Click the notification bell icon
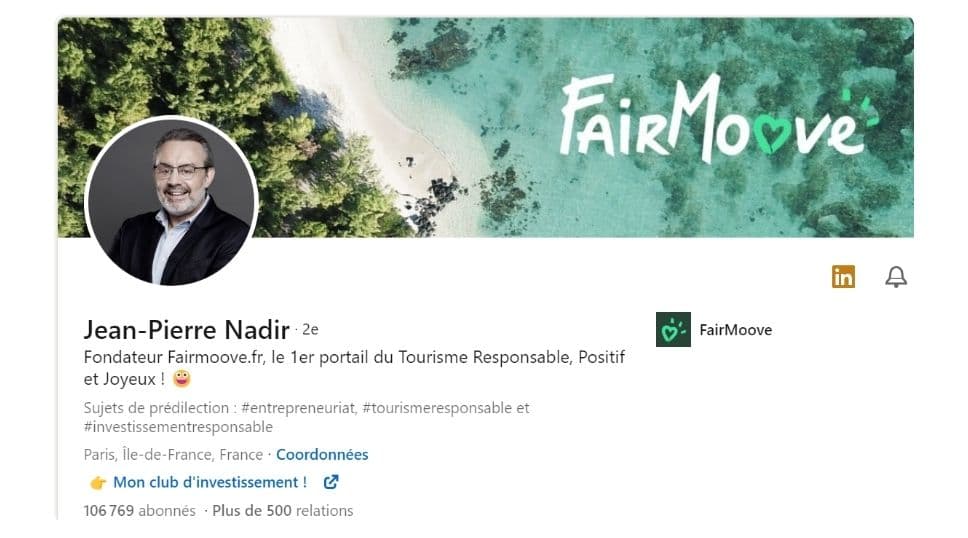 pos(896,277)
